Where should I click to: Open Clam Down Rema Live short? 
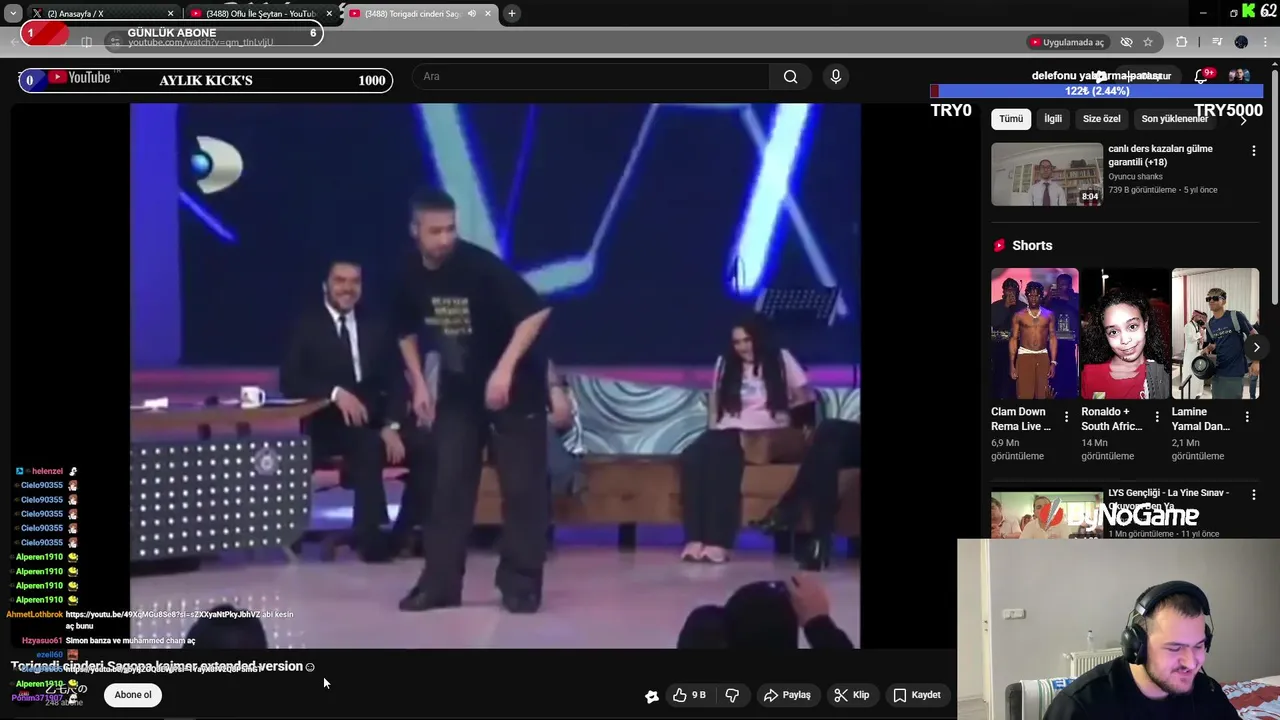coord(1034,333)
